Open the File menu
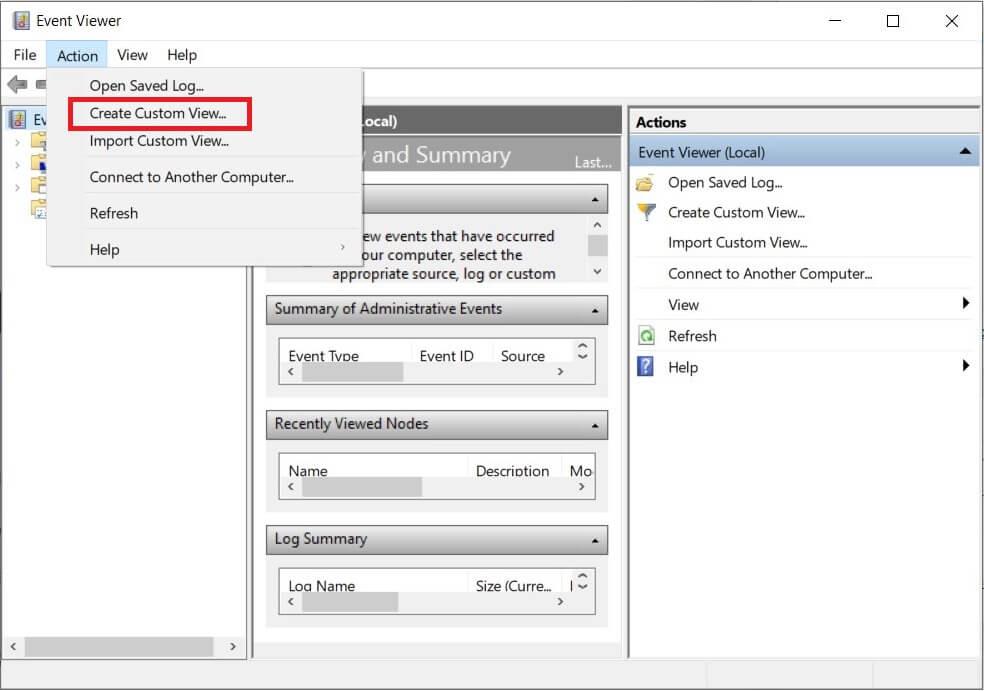The width and height of the screenshot is (984, 691). click(25, 55)
